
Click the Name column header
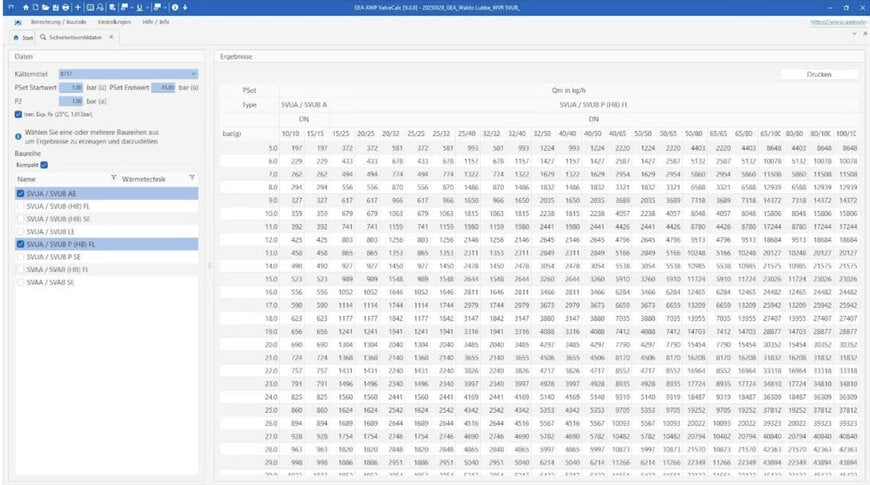26,179
